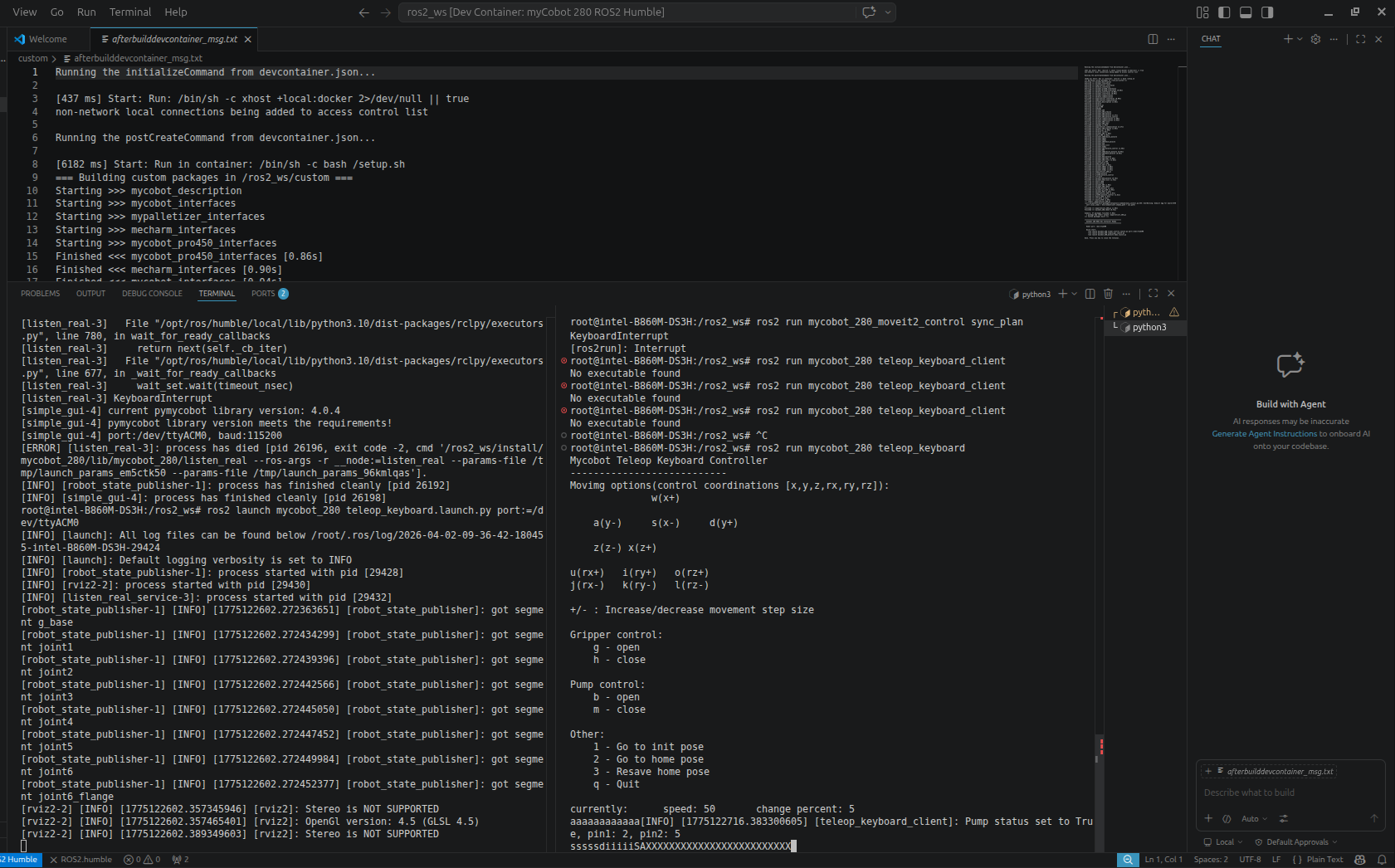1395x868 pixels.
Task: Open the agent mode picker icon in chat input
Action: pos(1227,819)
